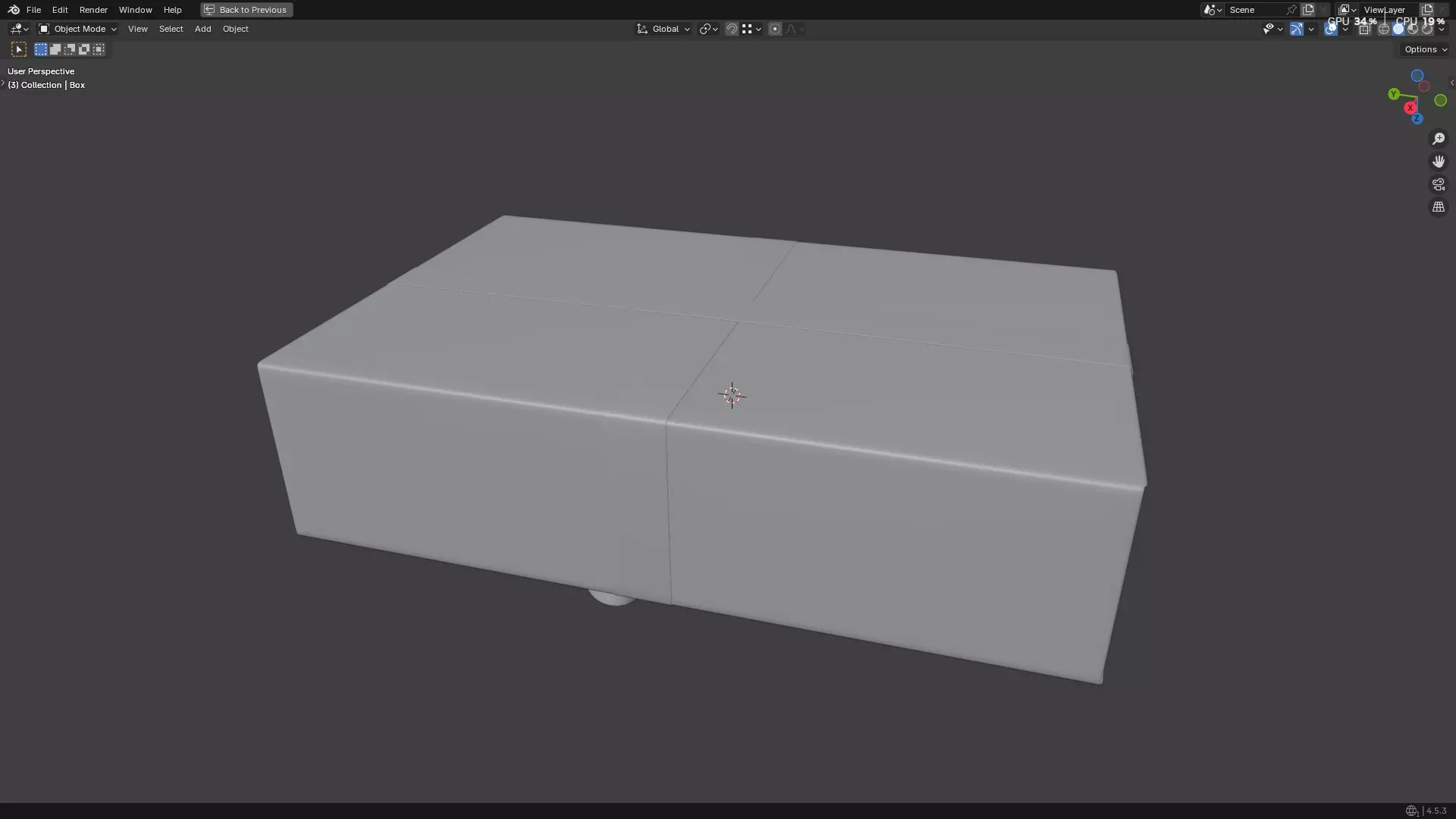This screenshot has height=819, width=1456.
Task: Switch to wireframe shading
Action: point(1384,29)
